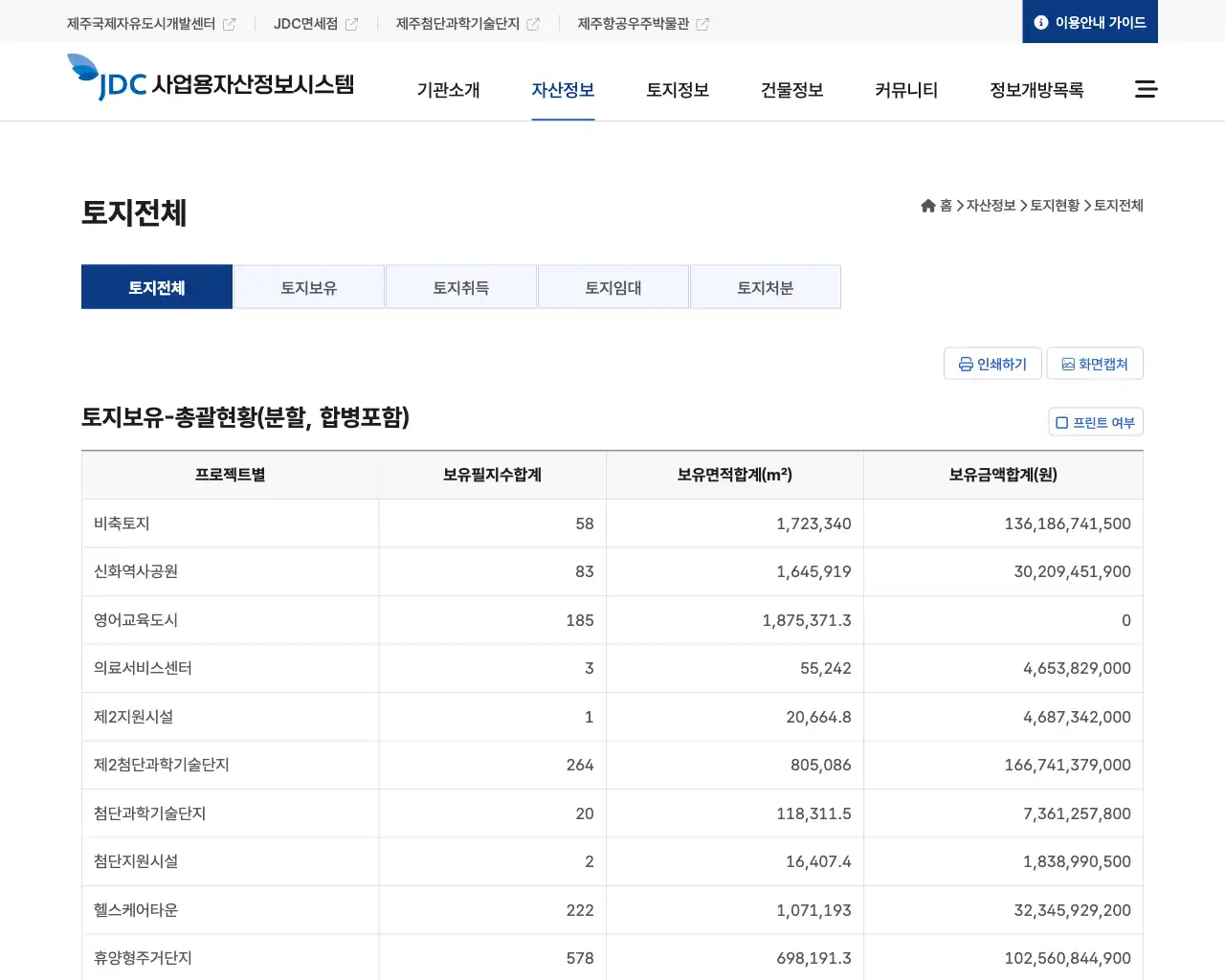Switch to the 토지취득 tab
This screenshot has height=980, width=1225.
coord(461,287)
